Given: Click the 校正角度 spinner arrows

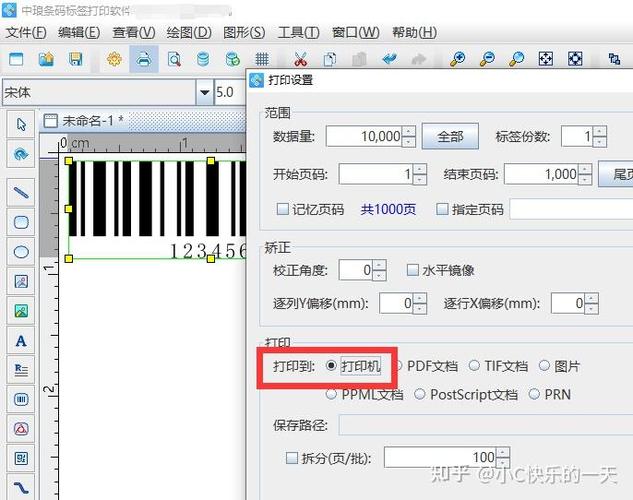Looking at the screenshot, I should [379, 270].
